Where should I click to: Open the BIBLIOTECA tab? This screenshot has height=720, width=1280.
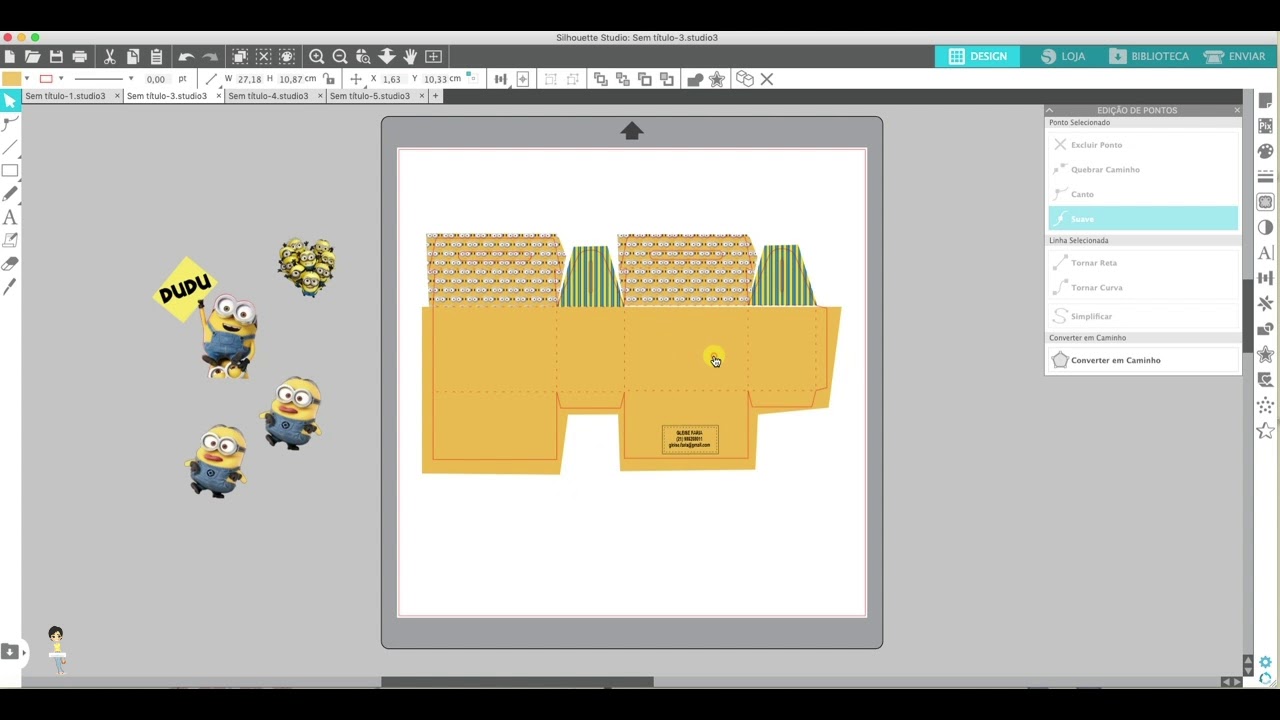pyautogui.click(x=1148, y=56)
